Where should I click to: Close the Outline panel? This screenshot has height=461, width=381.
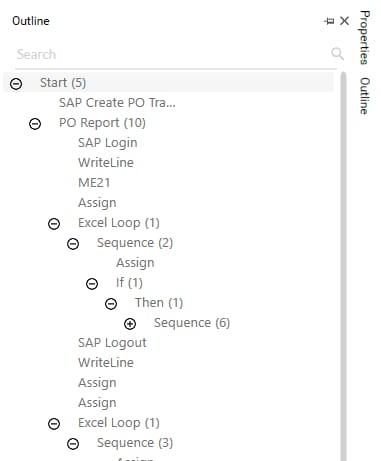(x=344, y=21)
